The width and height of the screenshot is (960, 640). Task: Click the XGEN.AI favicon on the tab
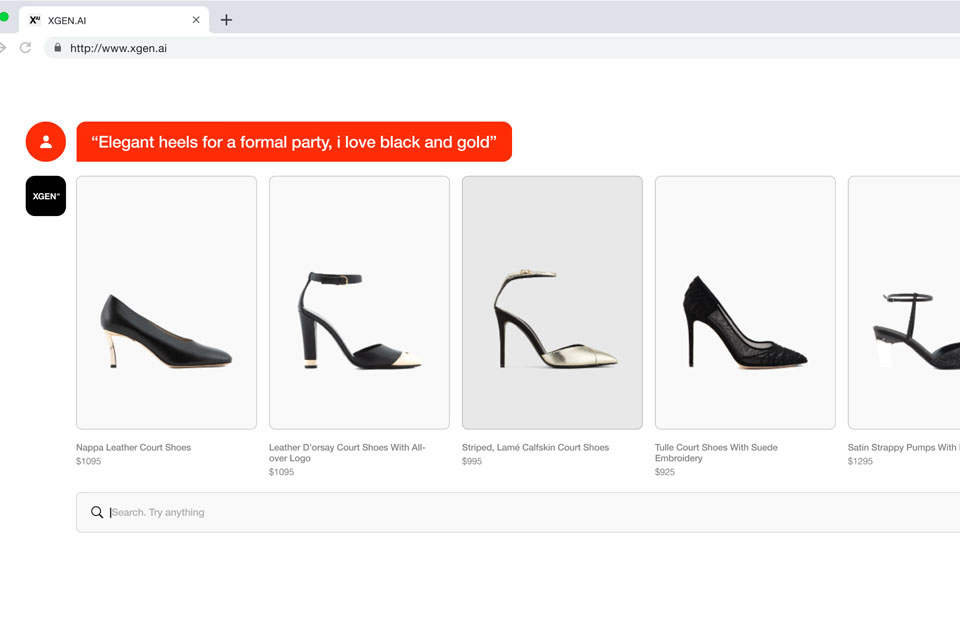pyautogui.click(x=36, y=19)
